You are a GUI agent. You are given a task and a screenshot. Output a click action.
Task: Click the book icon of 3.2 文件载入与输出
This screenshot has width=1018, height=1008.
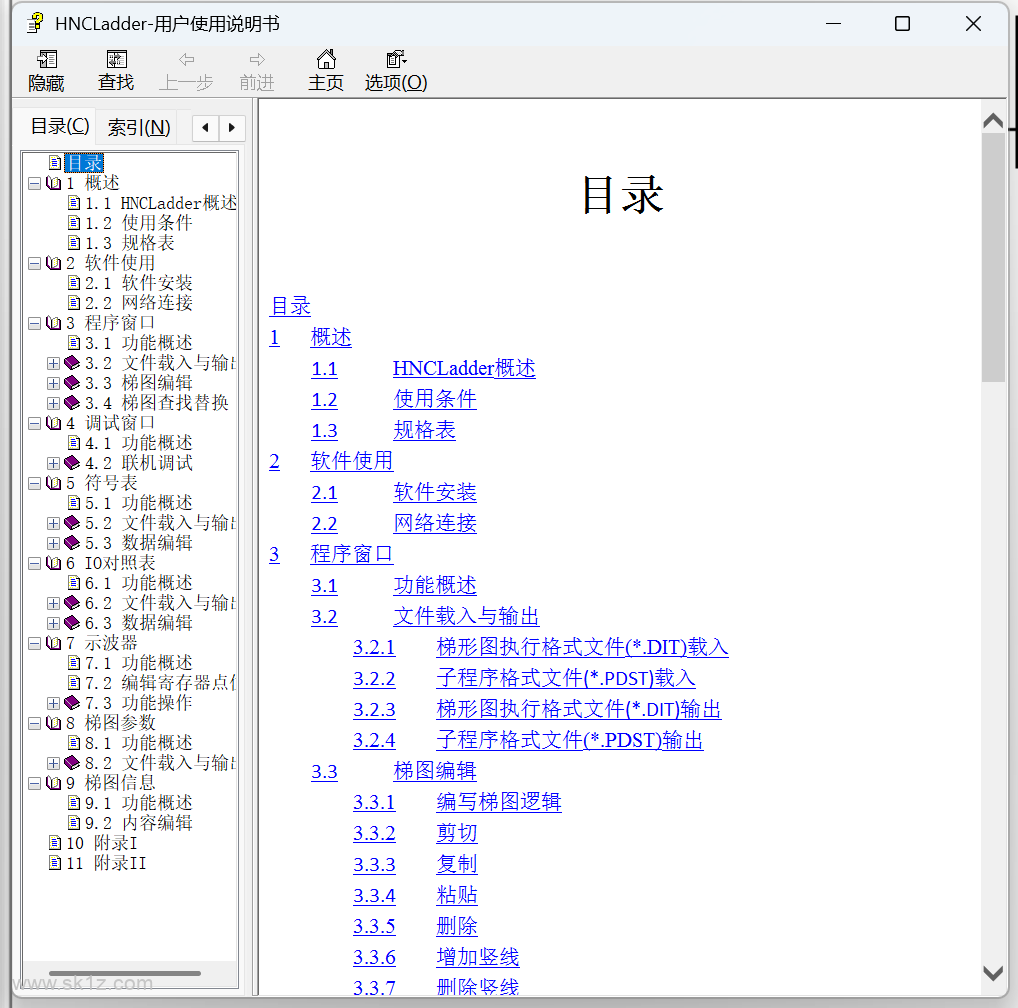[x=72, y=363]
